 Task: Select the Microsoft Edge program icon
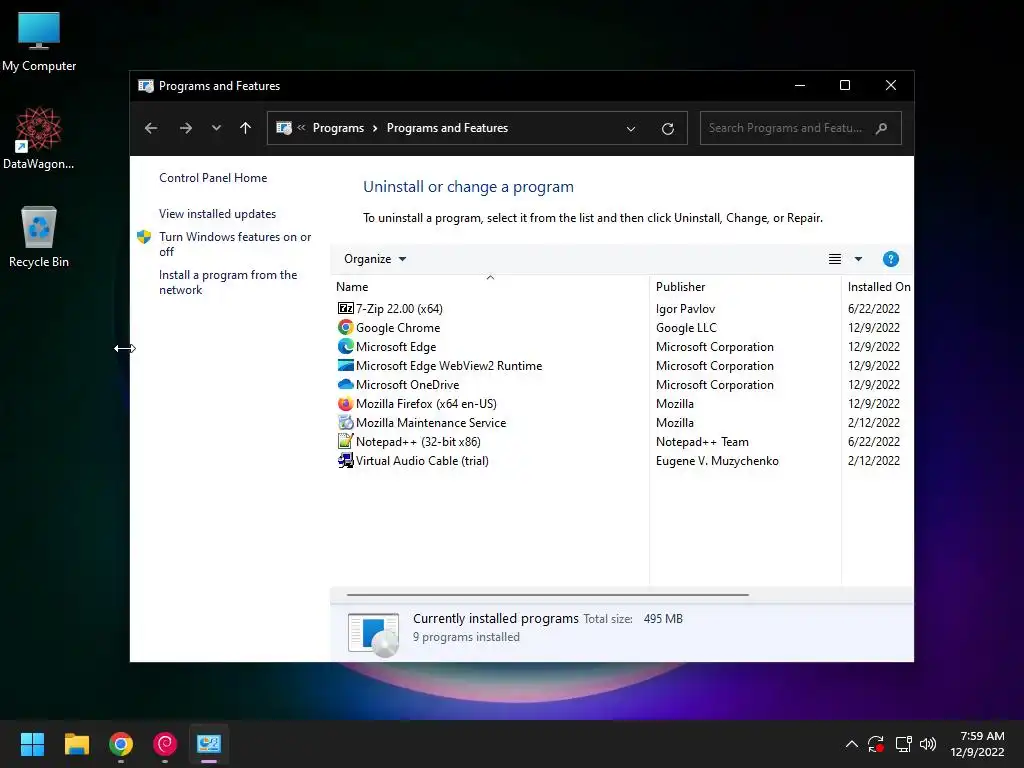[345, 346]
